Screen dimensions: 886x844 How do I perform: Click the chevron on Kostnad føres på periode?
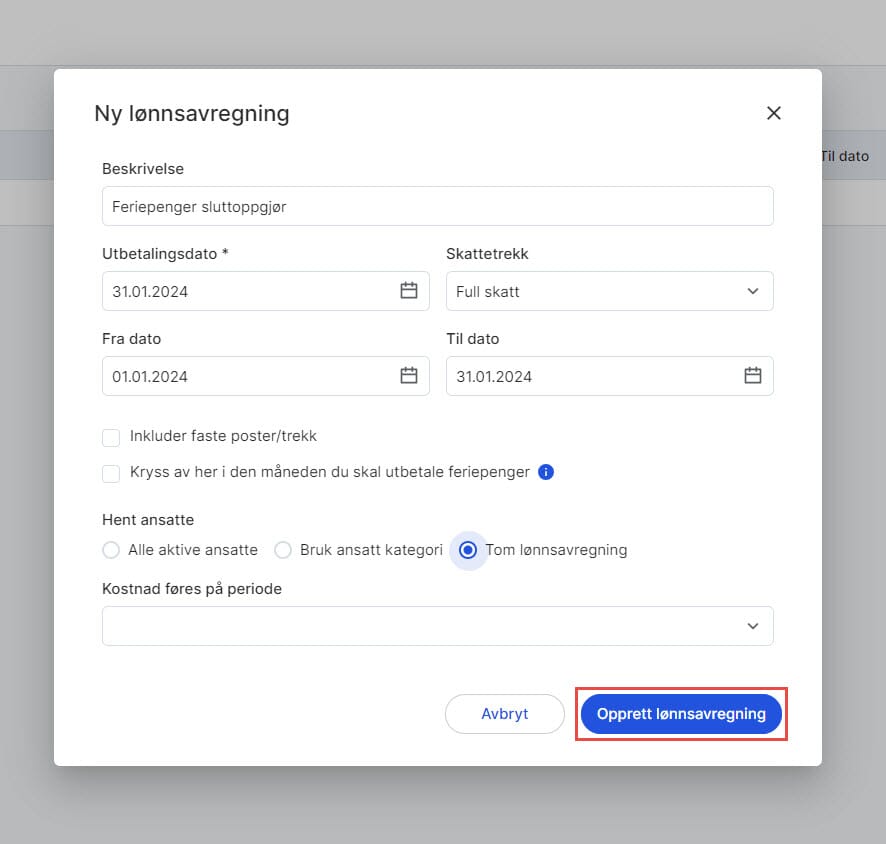753,625
